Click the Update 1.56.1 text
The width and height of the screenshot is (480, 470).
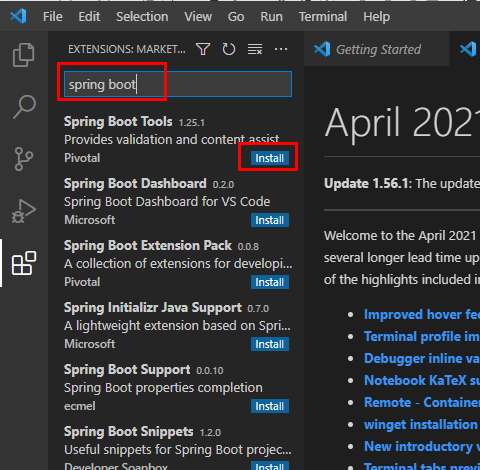point(368,184)
